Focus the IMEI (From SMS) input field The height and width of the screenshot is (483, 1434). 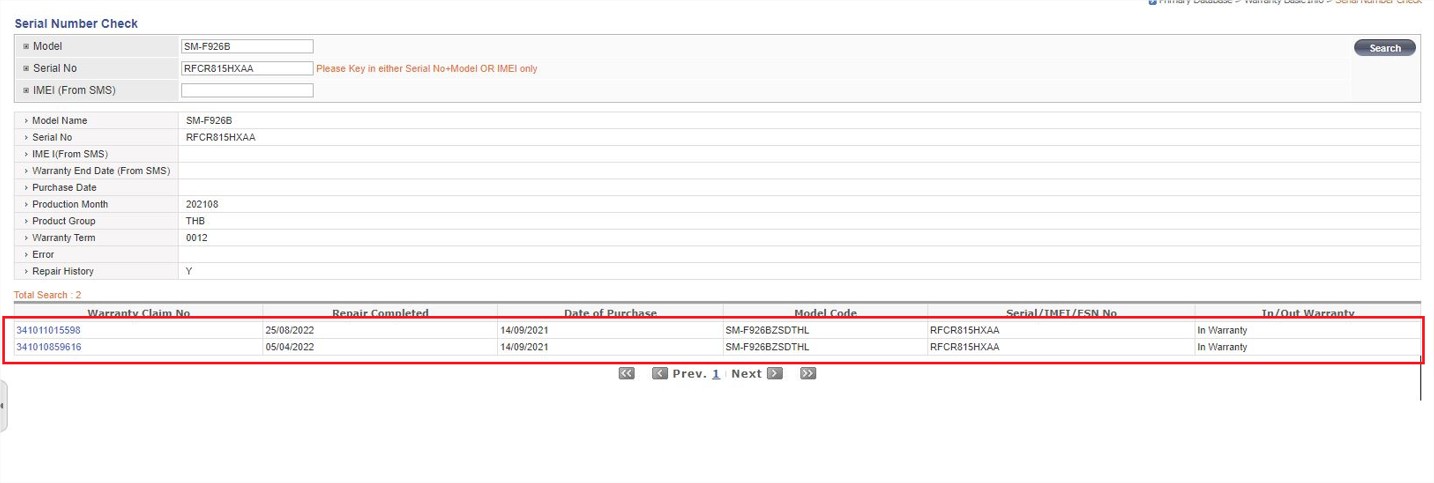(x=247, y=90)
